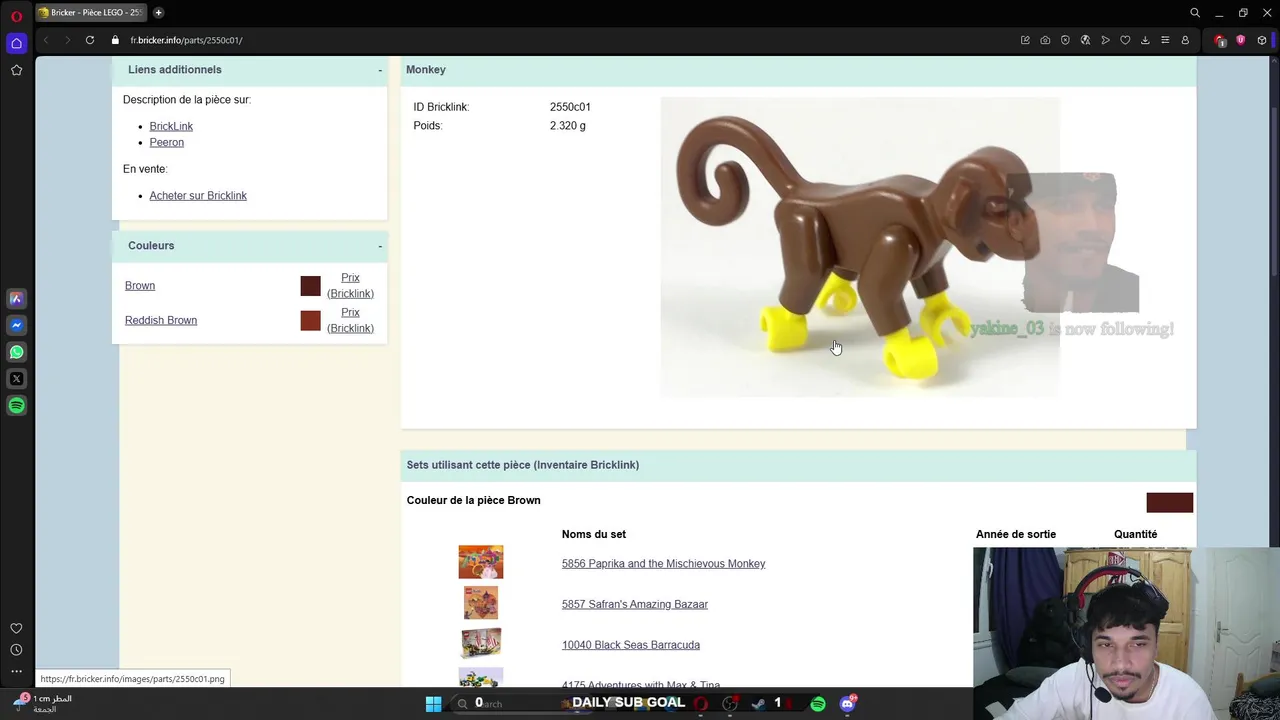Open Discord from the taskbar

848,704
